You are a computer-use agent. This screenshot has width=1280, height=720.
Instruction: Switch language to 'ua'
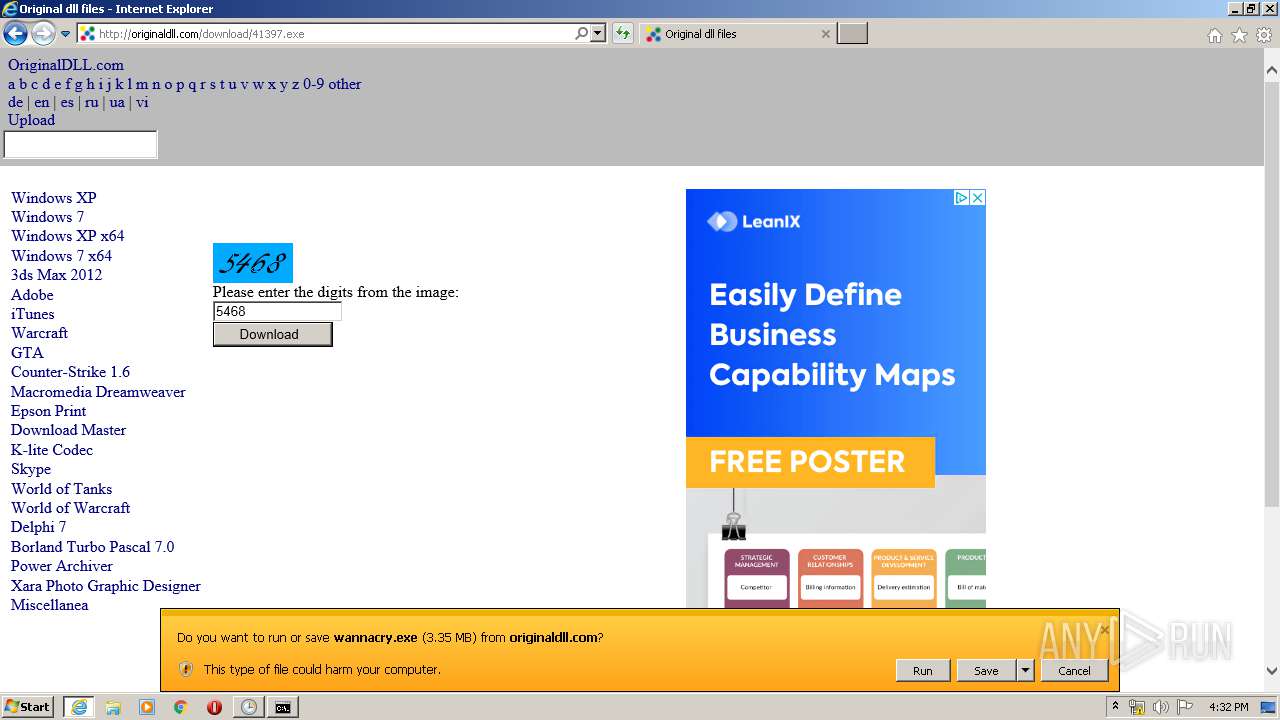pos(117,102)
